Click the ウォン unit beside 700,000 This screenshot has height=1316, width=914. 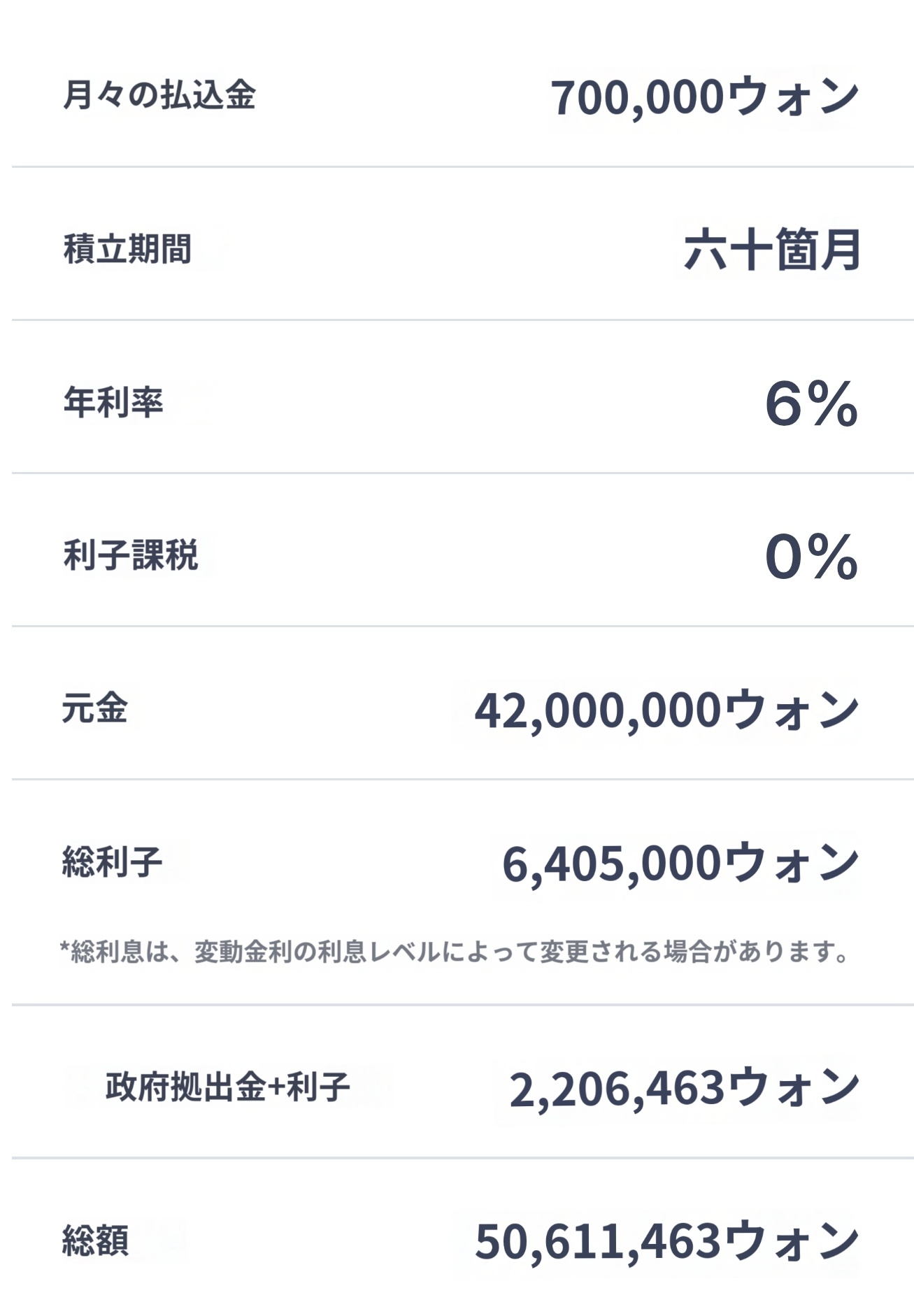click(x=793, y=97)
